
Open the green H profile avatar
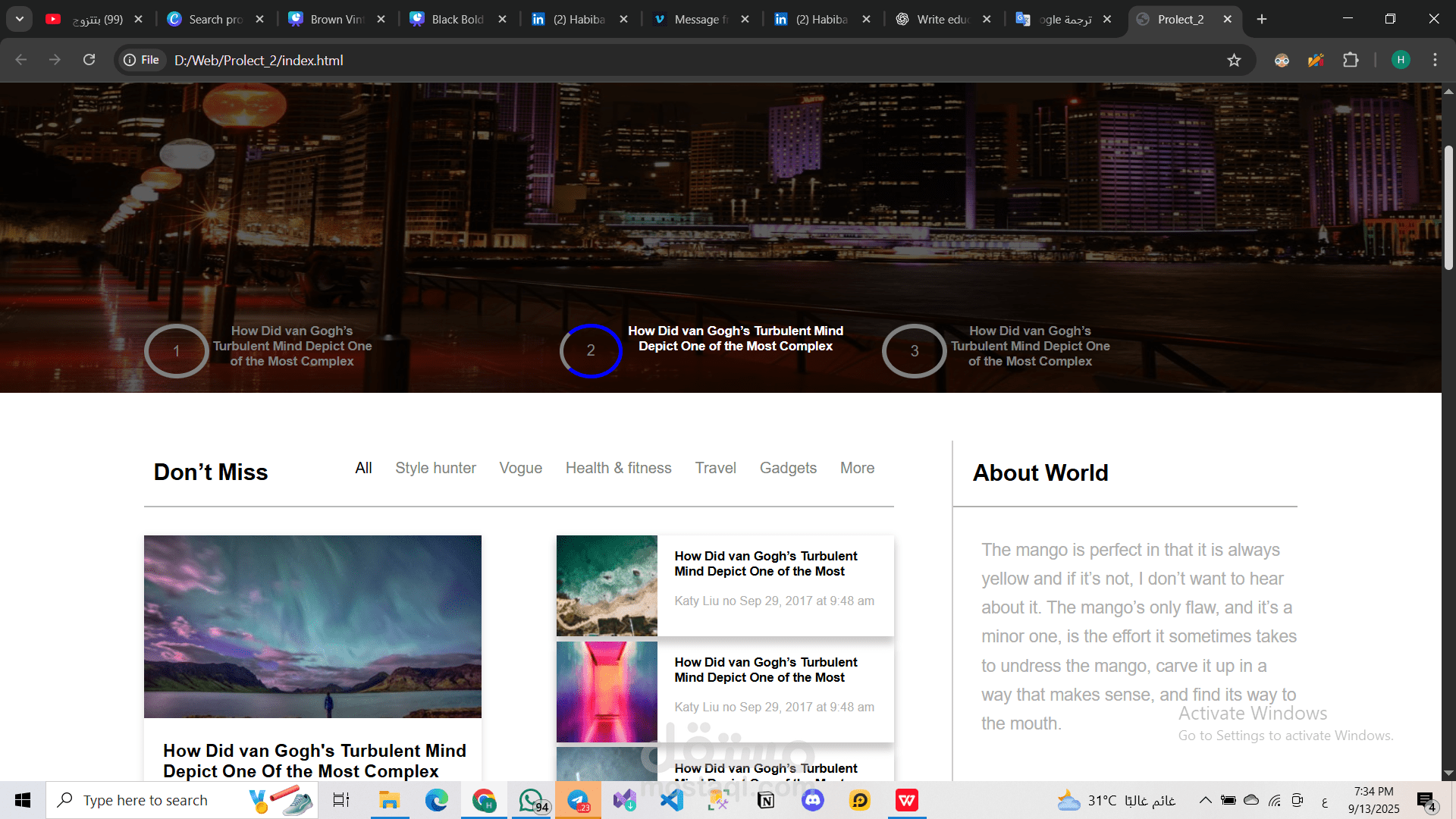pos(1401,60)
